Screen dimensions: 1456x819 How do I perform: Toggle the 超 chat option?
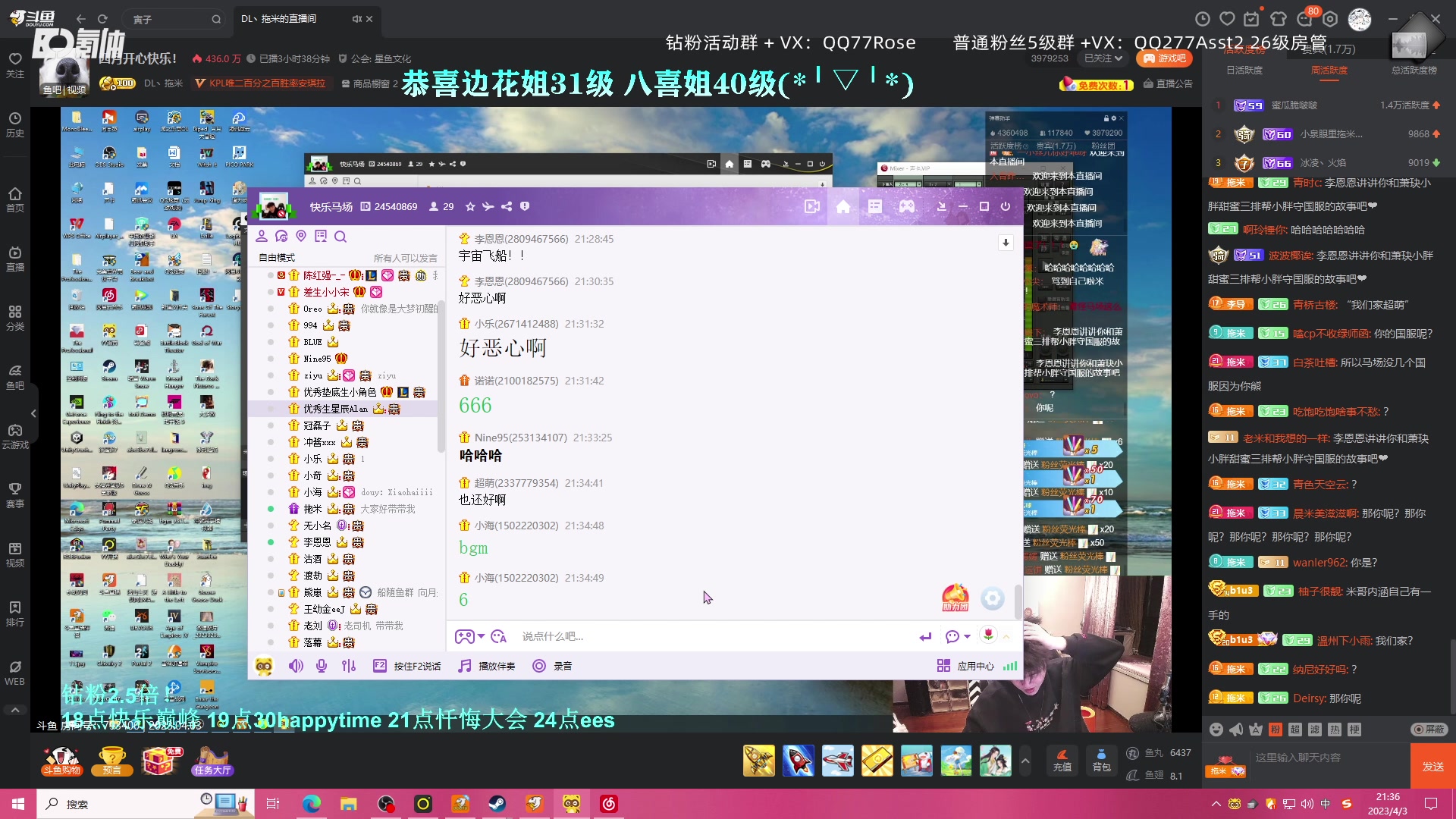1295,730
